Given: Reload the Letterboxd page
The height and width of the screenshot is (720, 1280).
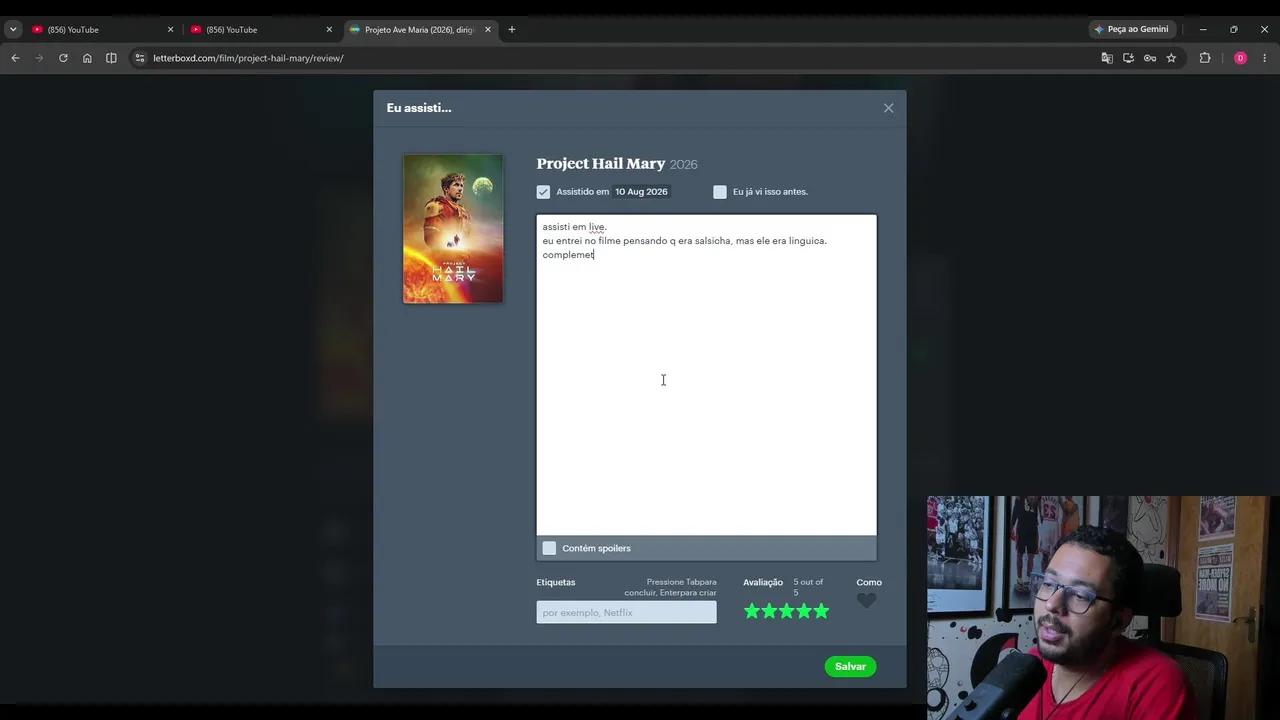Looking at the screenshot, I should click(x=63, y=58).
